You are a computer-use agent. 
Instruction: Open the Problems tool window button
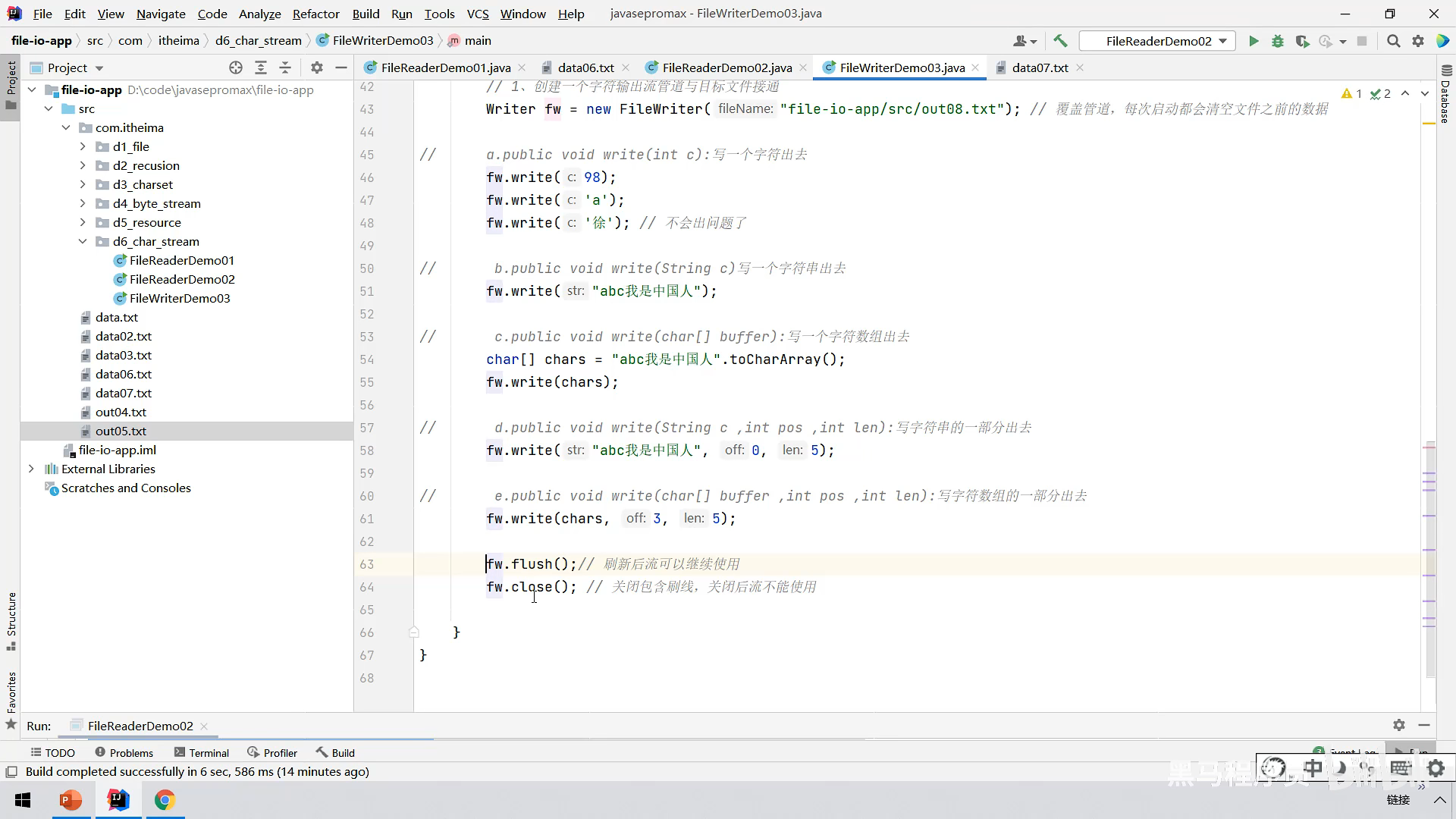click(124, 752)
